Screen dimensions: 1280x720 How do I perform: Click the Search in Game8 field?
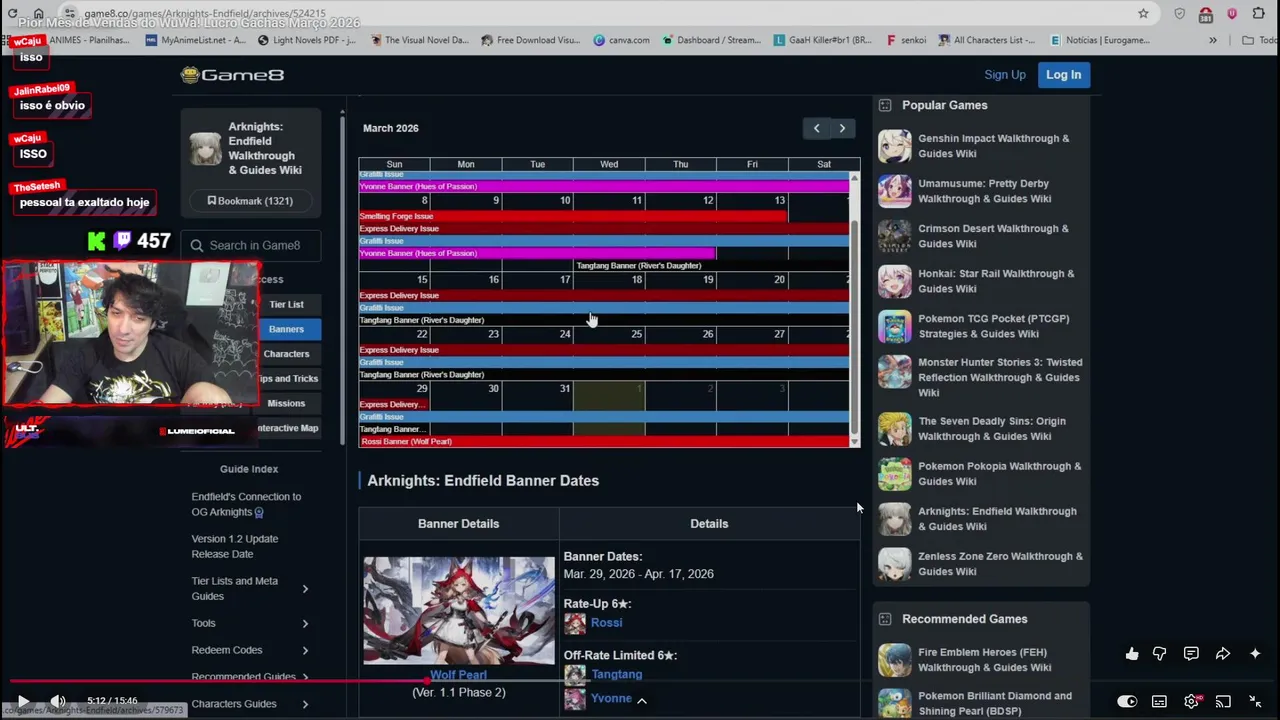[x=250, y=245]
